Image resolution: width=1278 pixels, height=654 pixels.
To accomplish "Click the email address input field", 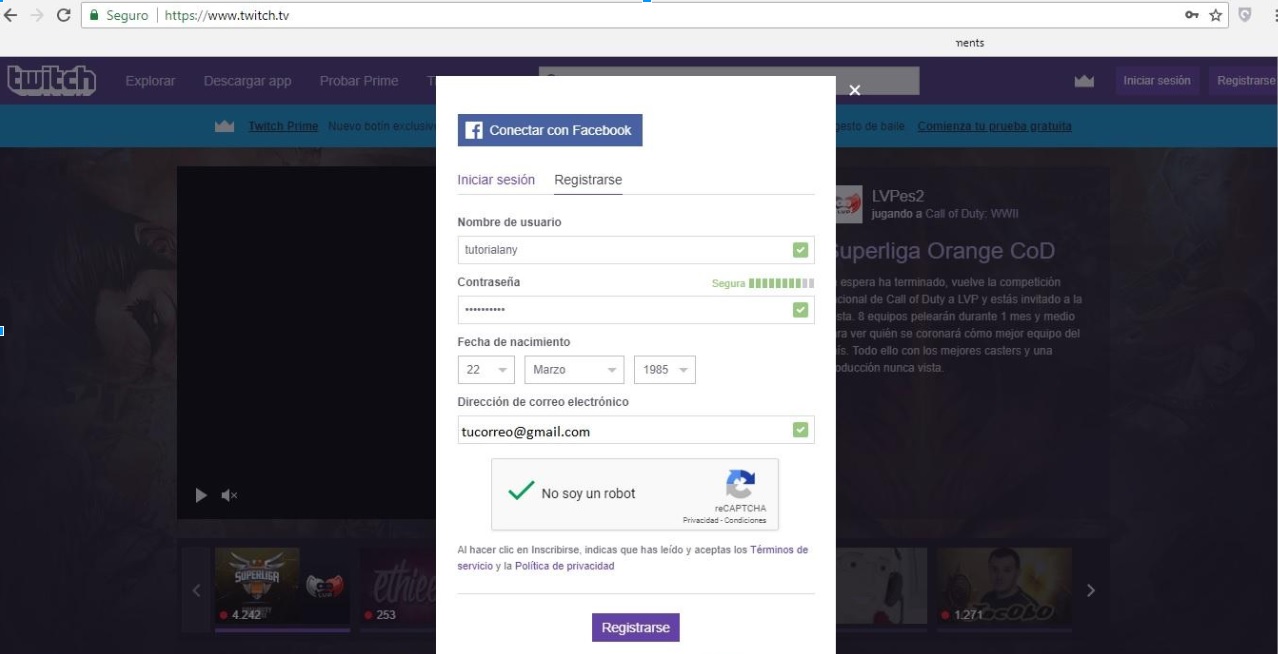I will 636,430.
